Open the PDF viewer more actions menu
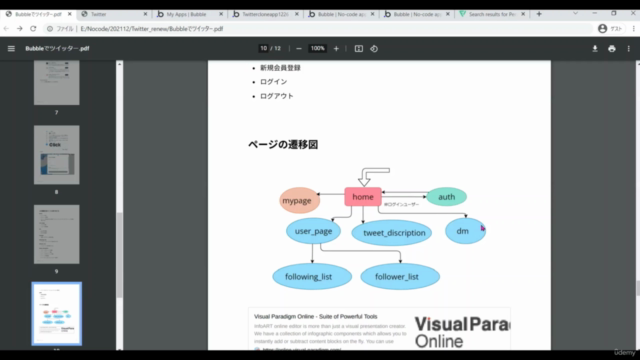Viewport: 640px width, 360px height. [x=629, y=49]
